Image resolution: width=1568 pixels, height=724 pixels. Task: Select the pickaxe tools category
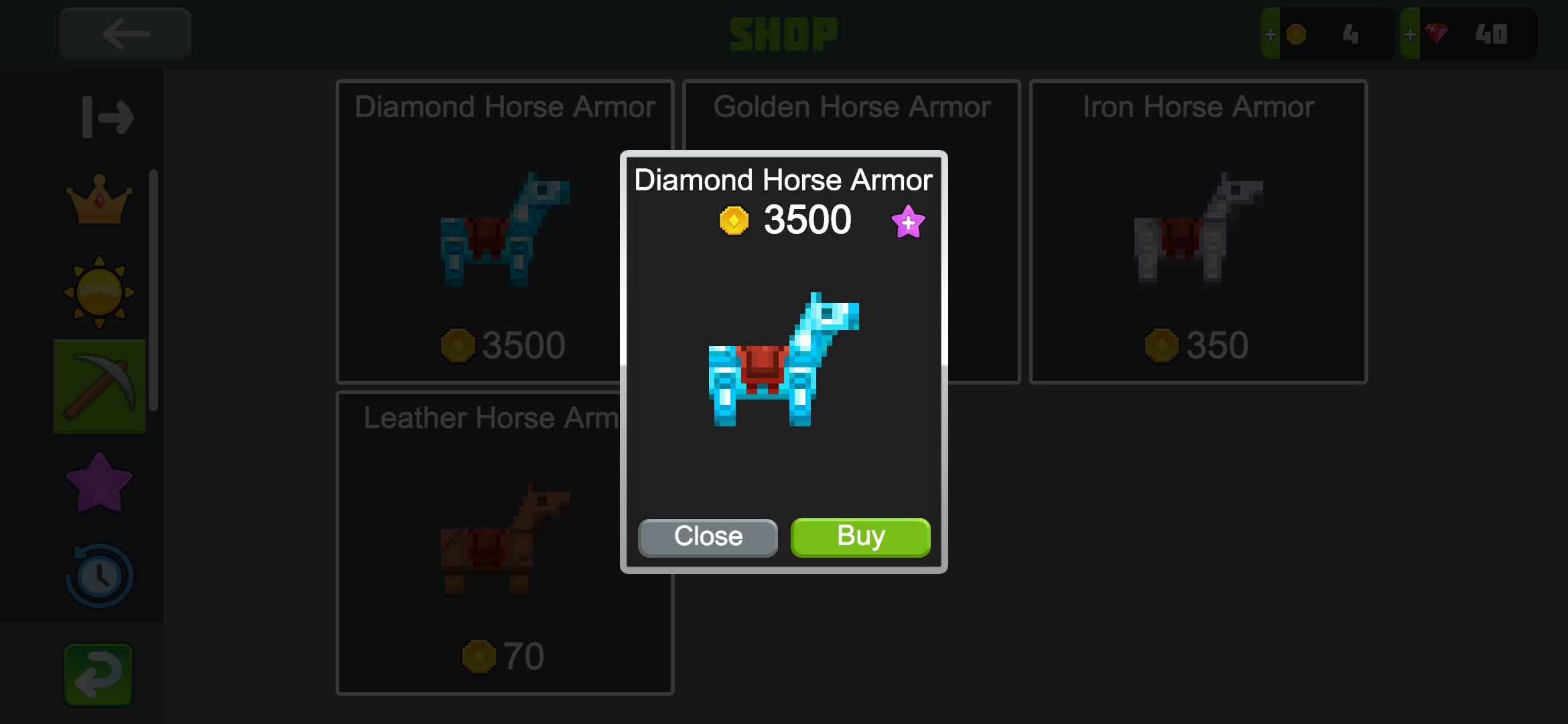click(x=100, y=386)
